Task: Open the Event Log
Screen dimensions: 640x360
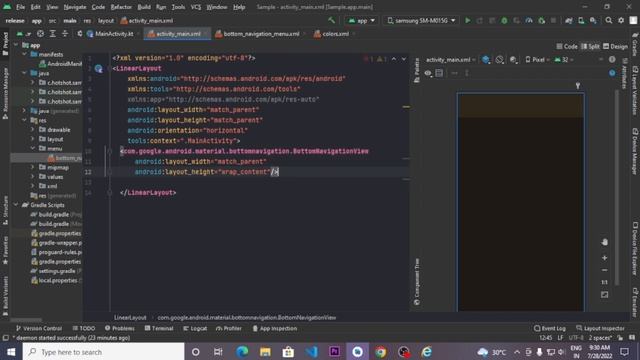Action: [x=549, y=328]
